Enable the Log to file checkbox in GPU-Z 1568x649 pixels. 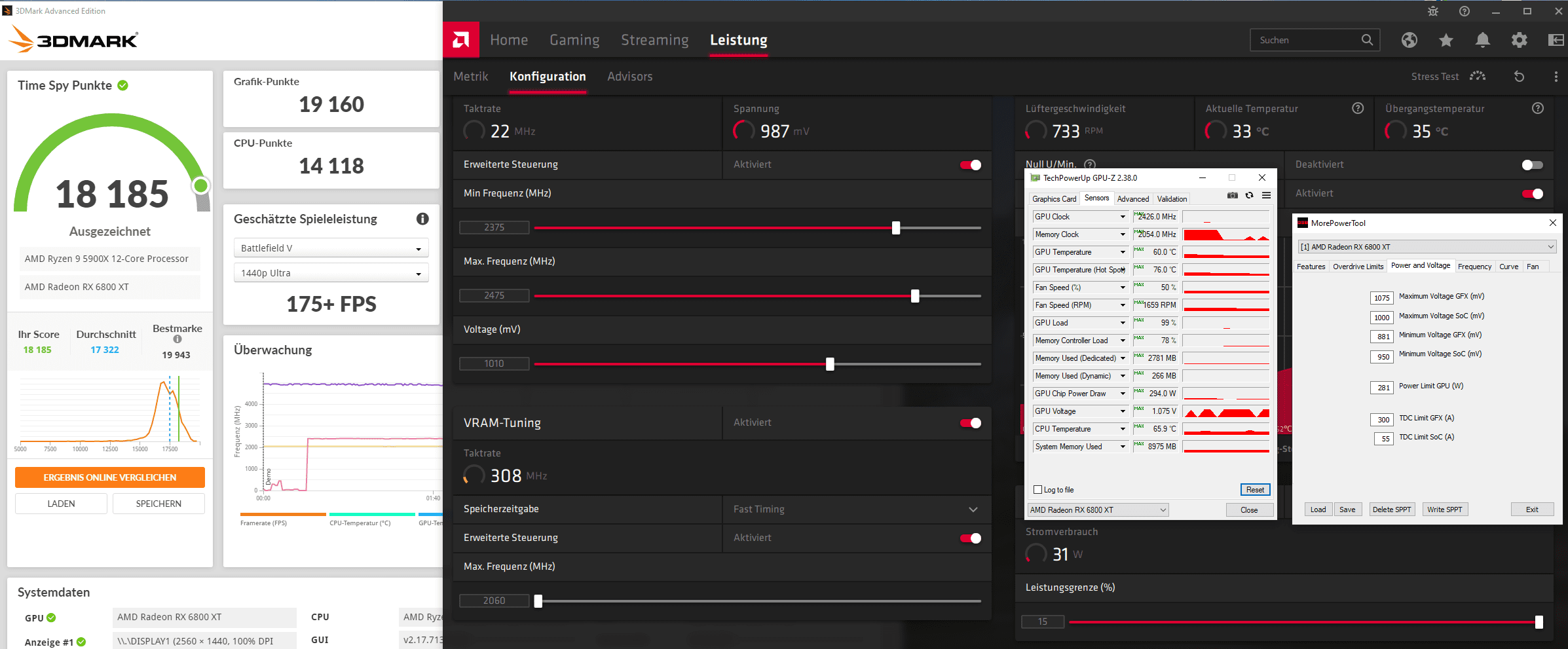coord(1037,489)
